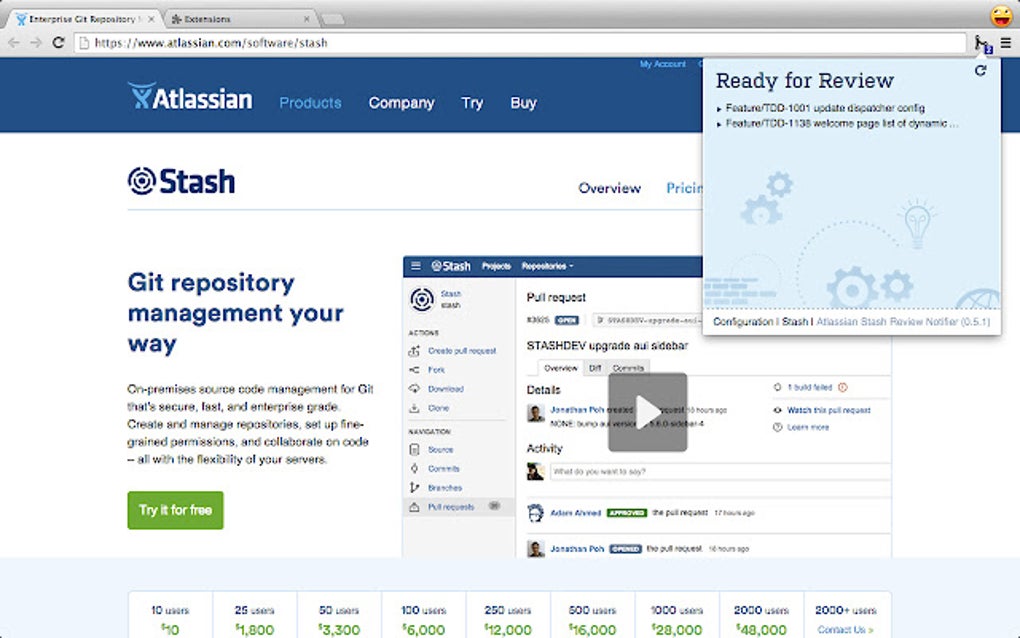
Task: Click the Try menu item
Action: pyautogui.click(x=472, y=103)
